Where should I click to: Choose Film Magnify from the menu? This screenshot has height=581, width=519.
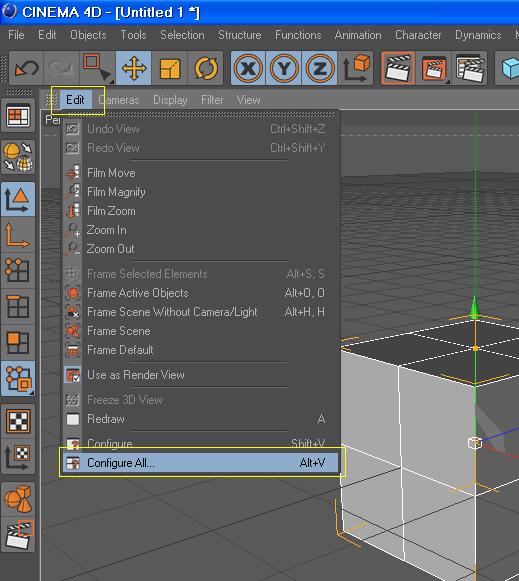pos(200,192)
